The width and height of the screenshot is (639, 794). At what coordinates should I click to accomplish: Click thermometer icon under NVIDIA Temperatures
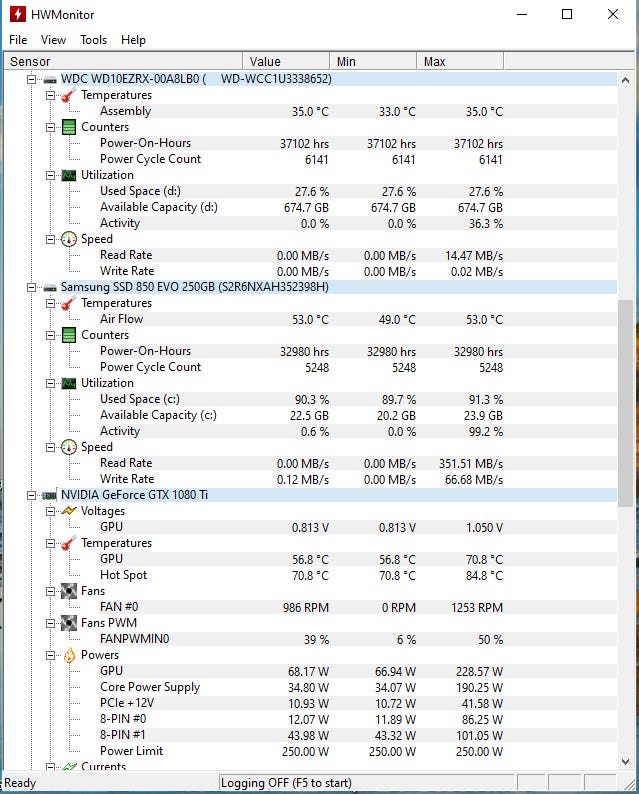68,543
